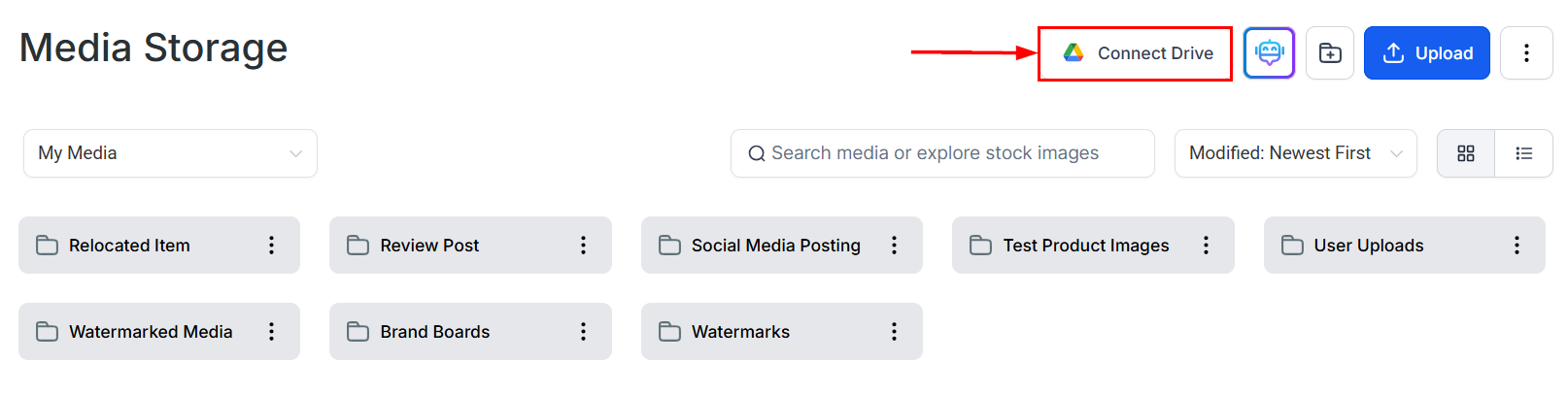
Task: Open the Brand Boards folder
Action: click(x=435, y=332)
